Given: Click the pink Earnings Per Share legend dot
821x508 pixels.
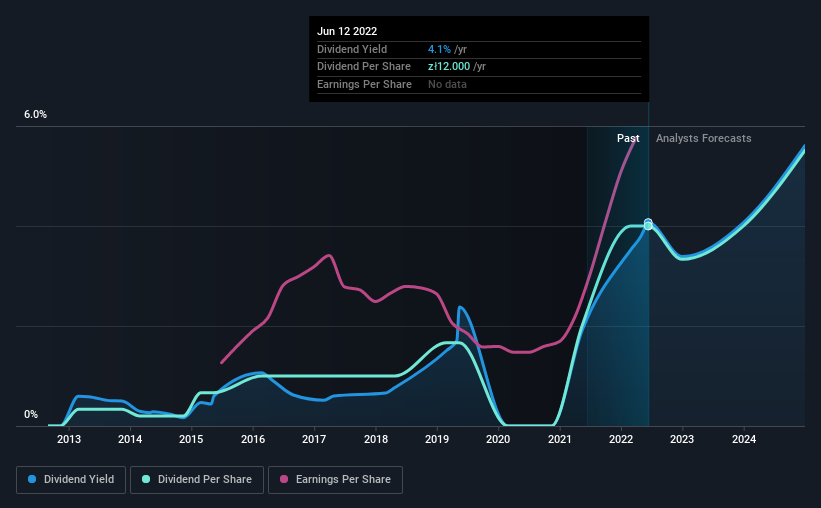Looking at the screenshot, I should tap(284, 479).
